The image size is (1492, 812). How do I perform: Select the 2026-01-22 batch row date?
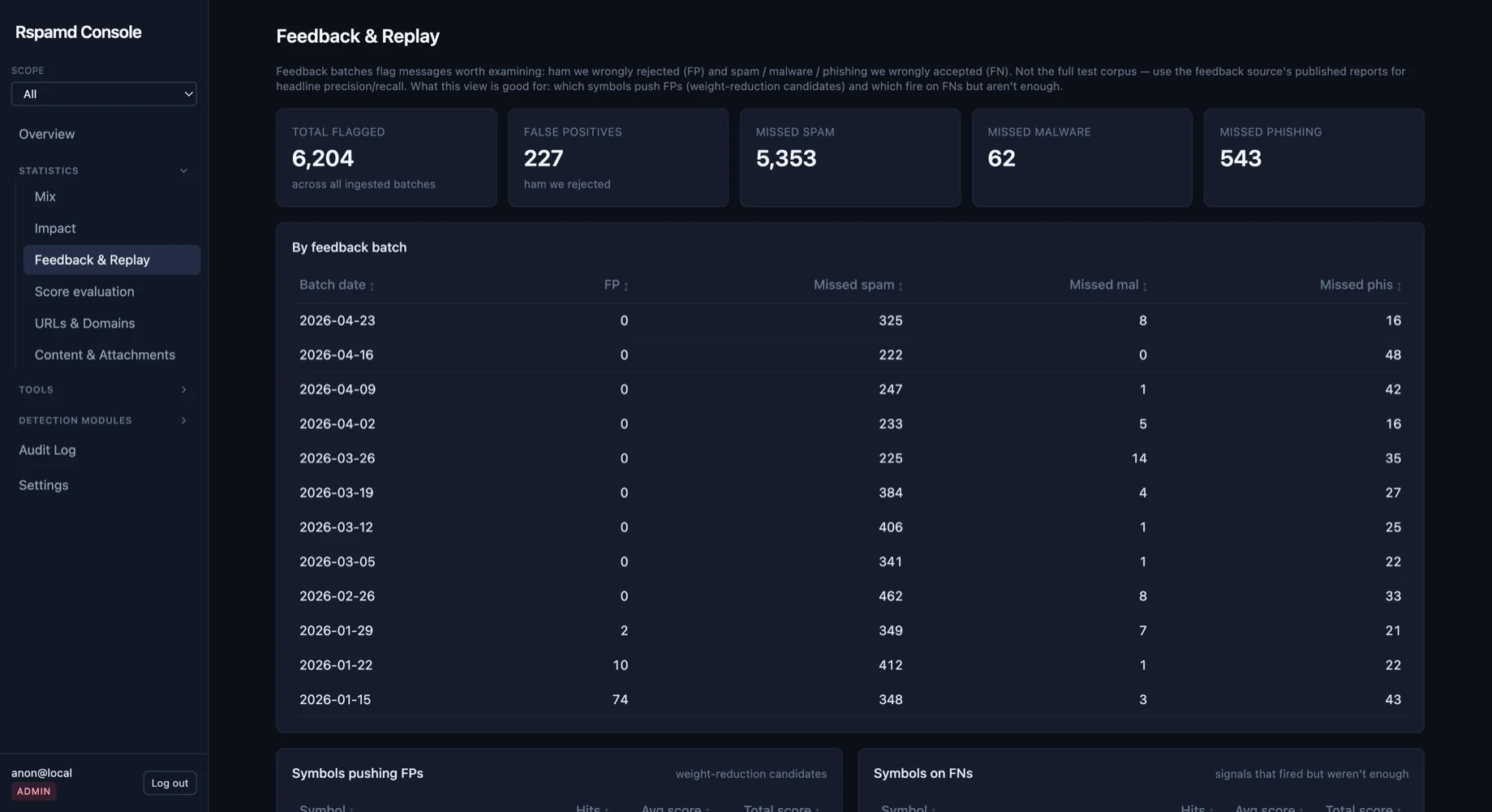point(336,666)
